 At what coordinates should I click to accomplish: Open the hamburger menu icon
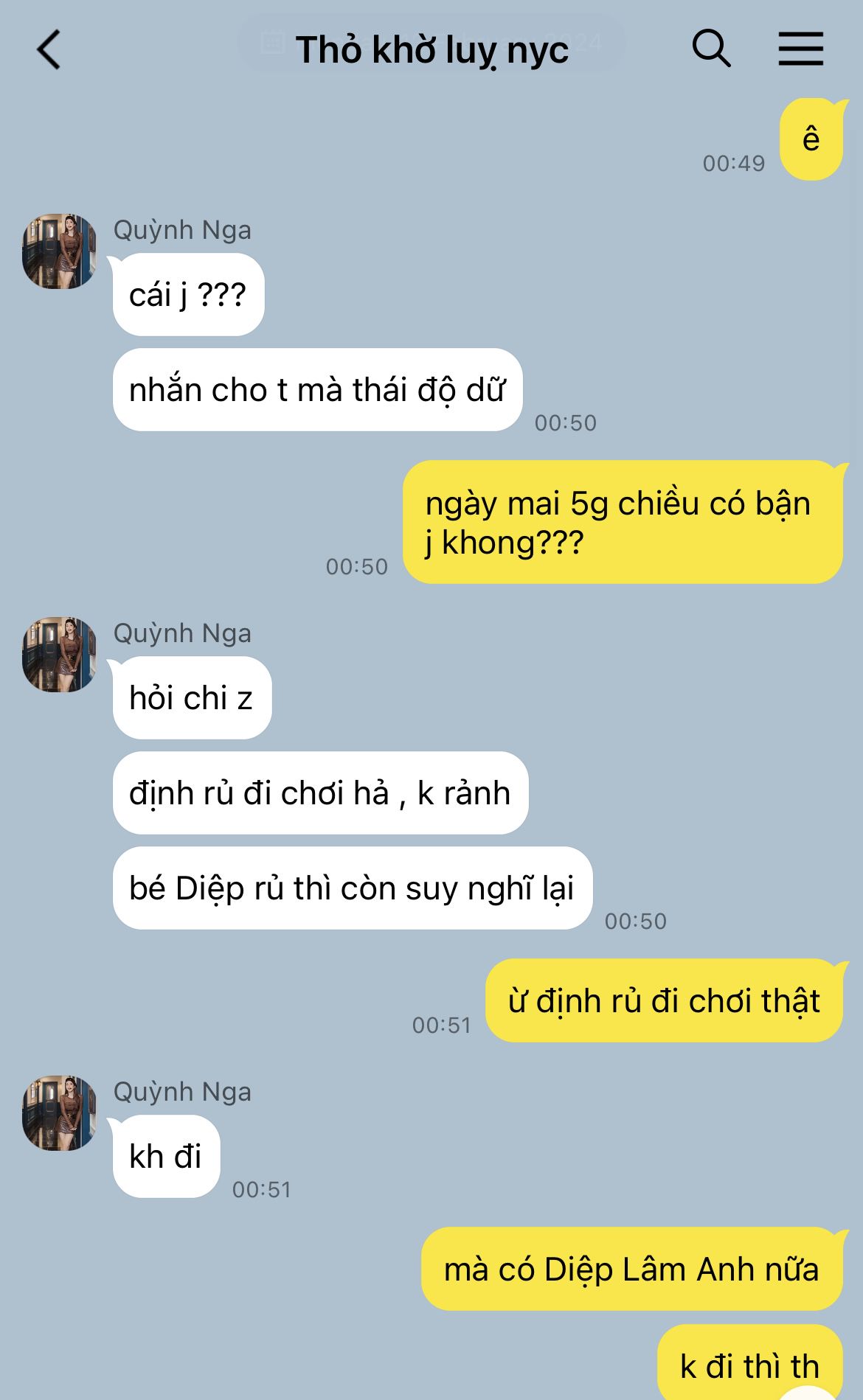801,49
